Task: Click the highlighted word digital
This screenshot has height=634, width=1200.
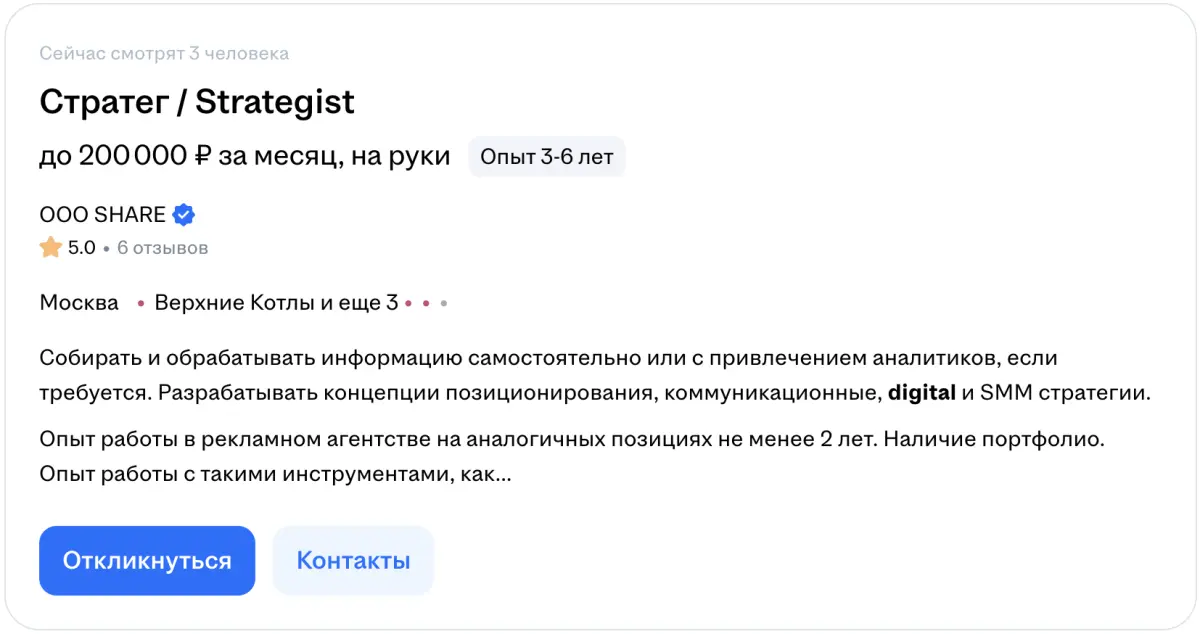Action: click(921, 393)
